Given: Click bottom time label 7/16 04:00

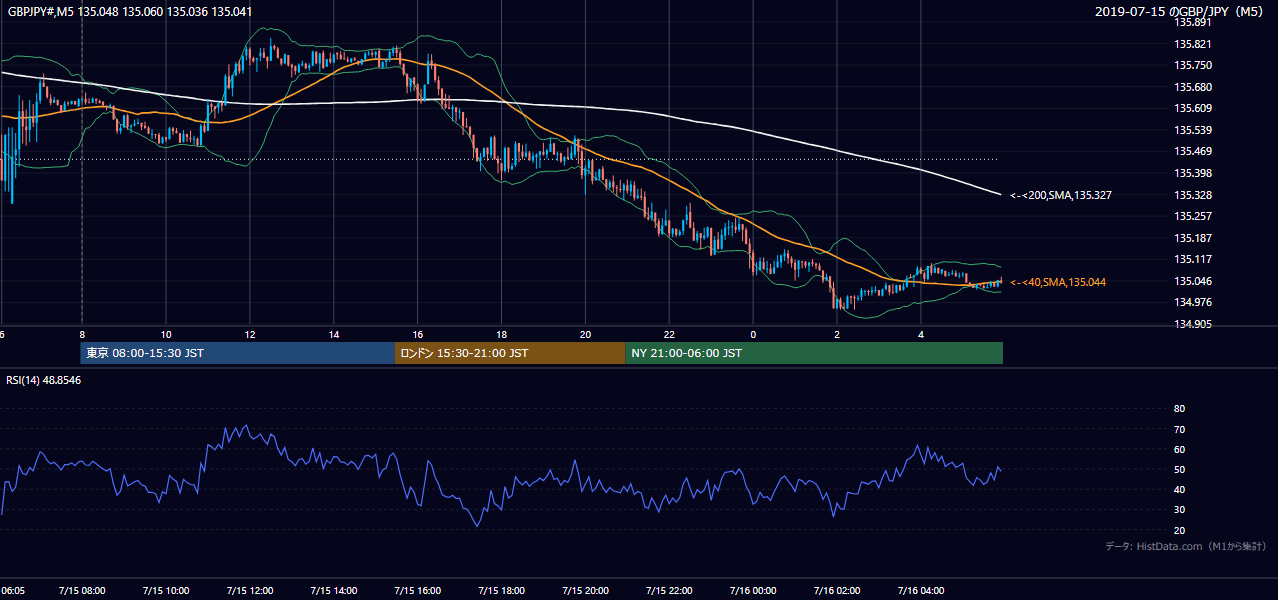Looking at the screenshot, I should coord(921,590).
